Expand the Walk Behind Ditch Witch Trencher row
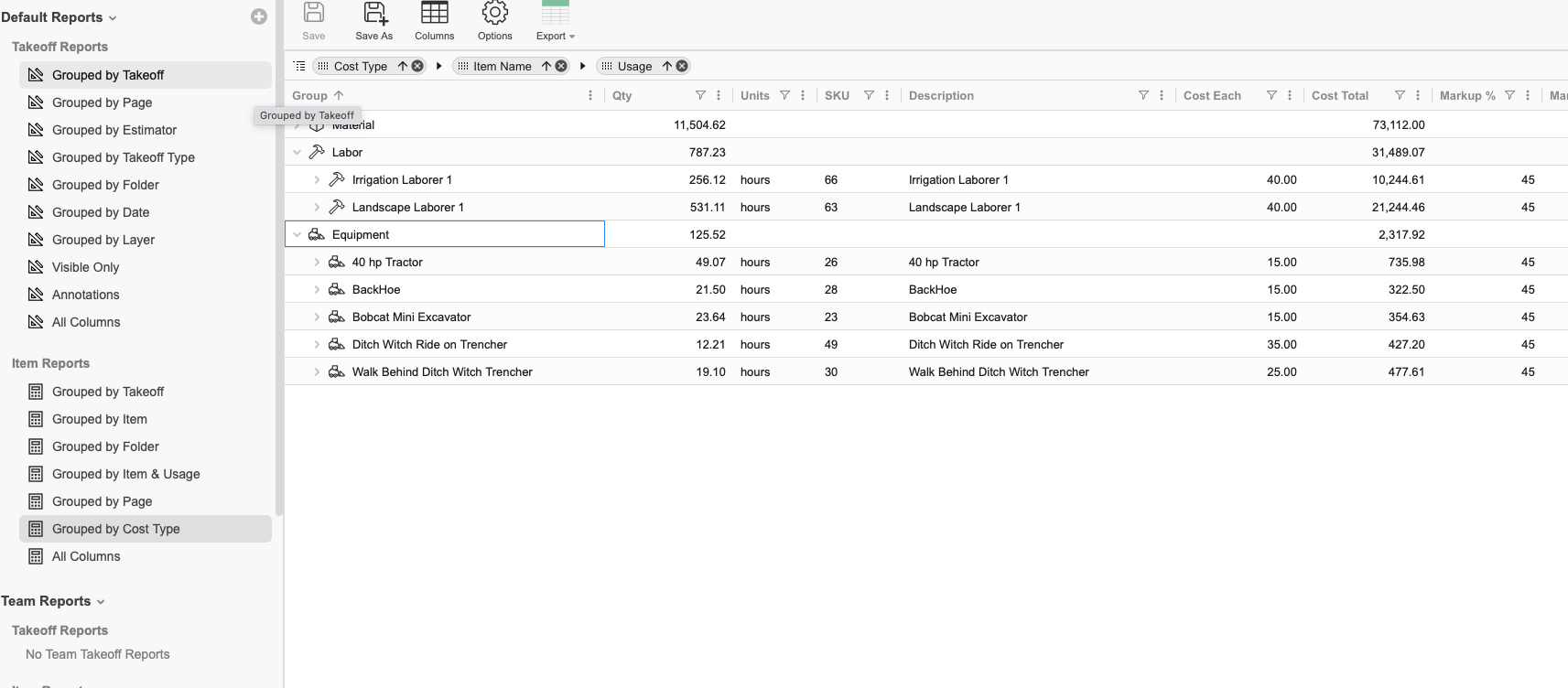Screen dimensions: 1568x688 (317, 371)
